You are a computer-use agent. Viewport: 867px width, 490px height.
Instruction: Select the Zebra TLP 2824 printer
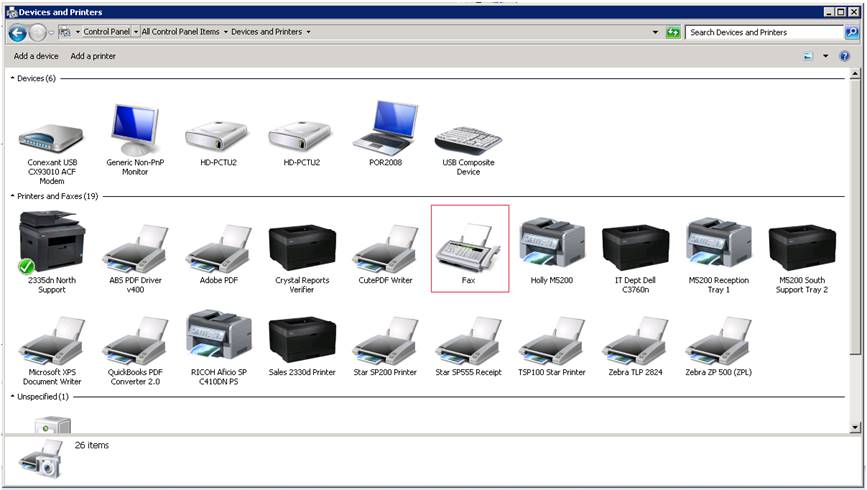pyautogui.click(x=635, y=347)
